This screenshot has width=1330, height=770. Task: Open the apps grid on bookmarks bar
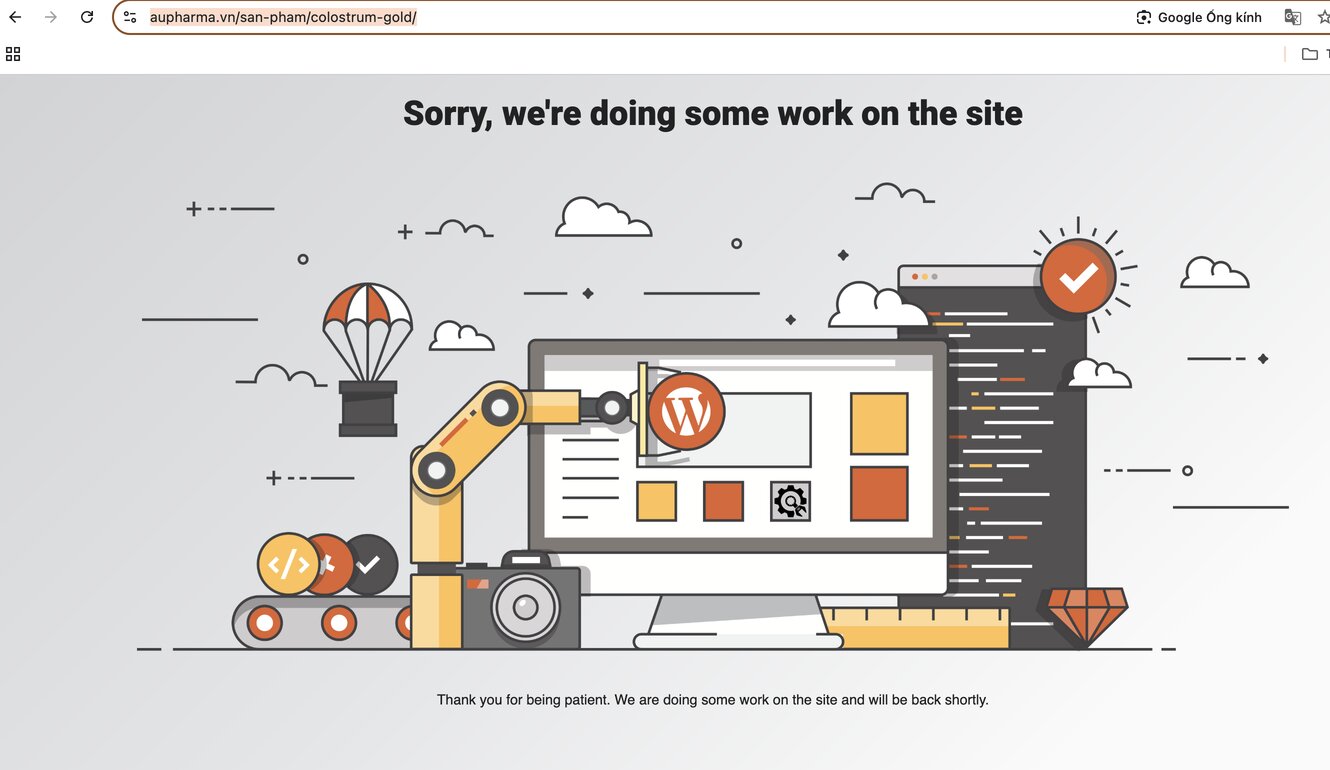coord(13,54)
